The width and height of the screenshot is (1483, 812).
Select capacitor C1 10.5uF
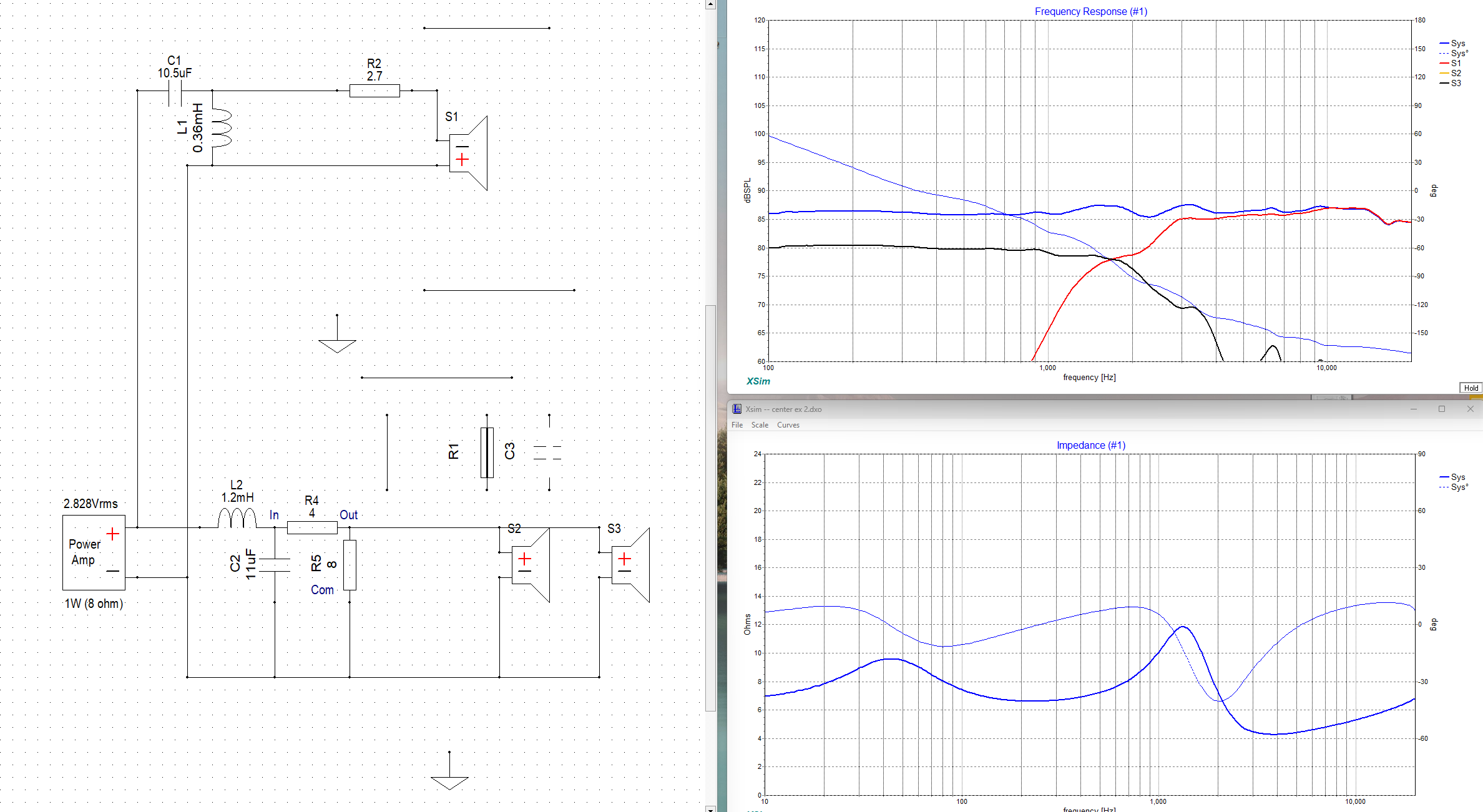click(x=175, y=91)
